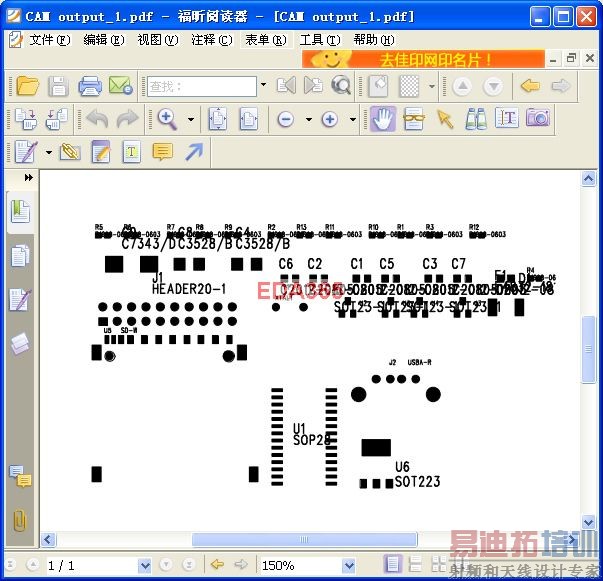
Task: Click the horizontal scrollbar thumb
Action: coord(304,539)
